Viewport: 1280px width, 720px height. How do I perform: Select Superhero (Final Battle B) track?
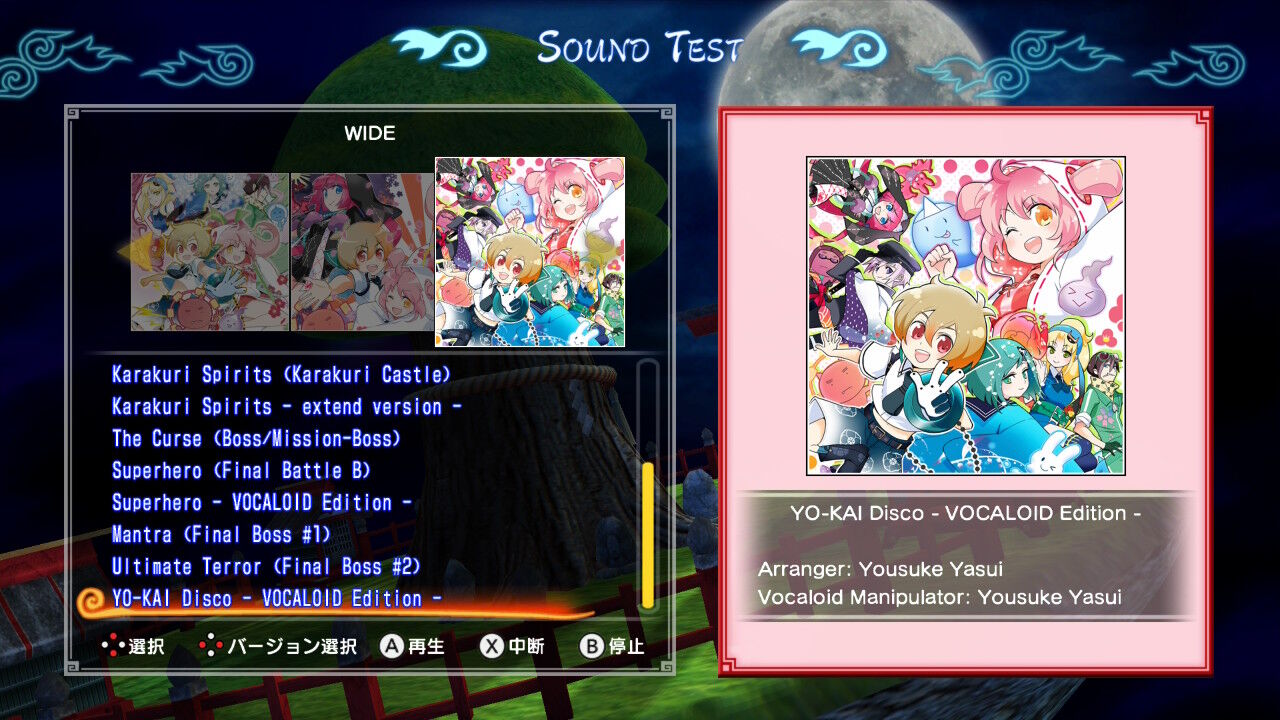click(241, 471)
